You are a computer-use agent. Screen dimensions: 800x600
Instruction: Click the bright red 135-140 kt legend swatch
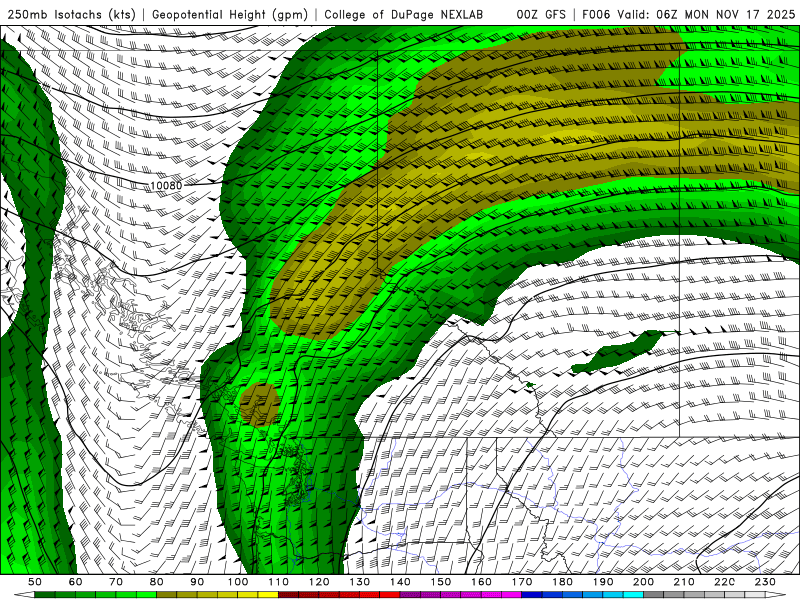(x=390, y=595)
